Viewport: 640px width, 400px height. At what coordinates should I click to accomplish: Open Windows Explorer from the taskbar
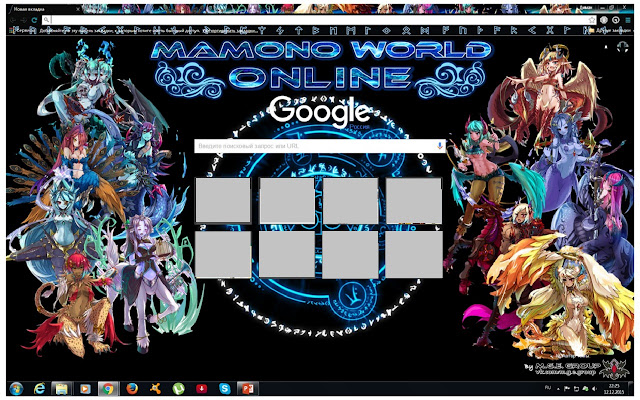click(x=62, y=389)
